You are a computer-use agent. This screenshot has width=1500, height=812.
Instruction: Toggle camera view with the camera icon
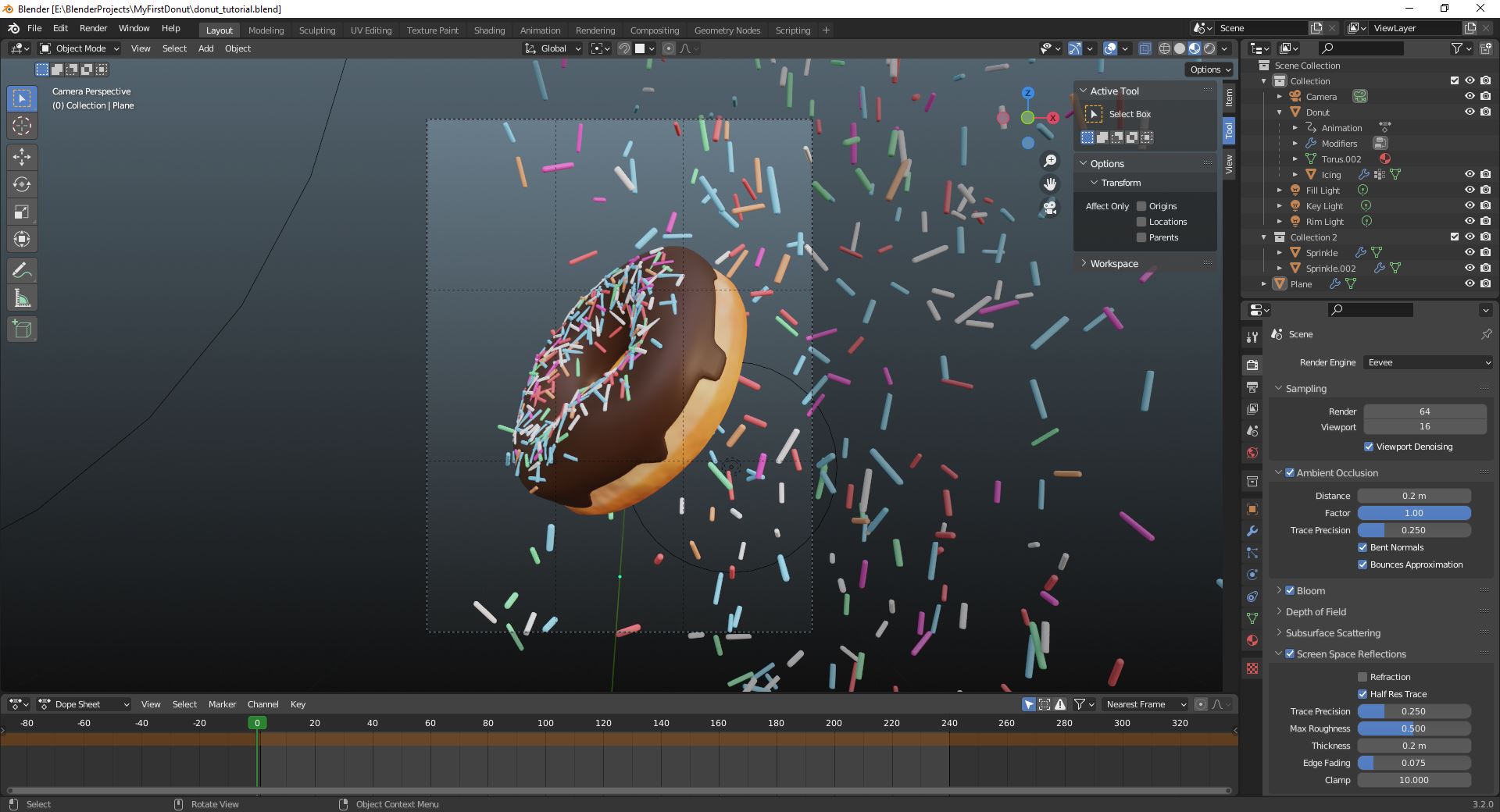[x=1050, y=208]
